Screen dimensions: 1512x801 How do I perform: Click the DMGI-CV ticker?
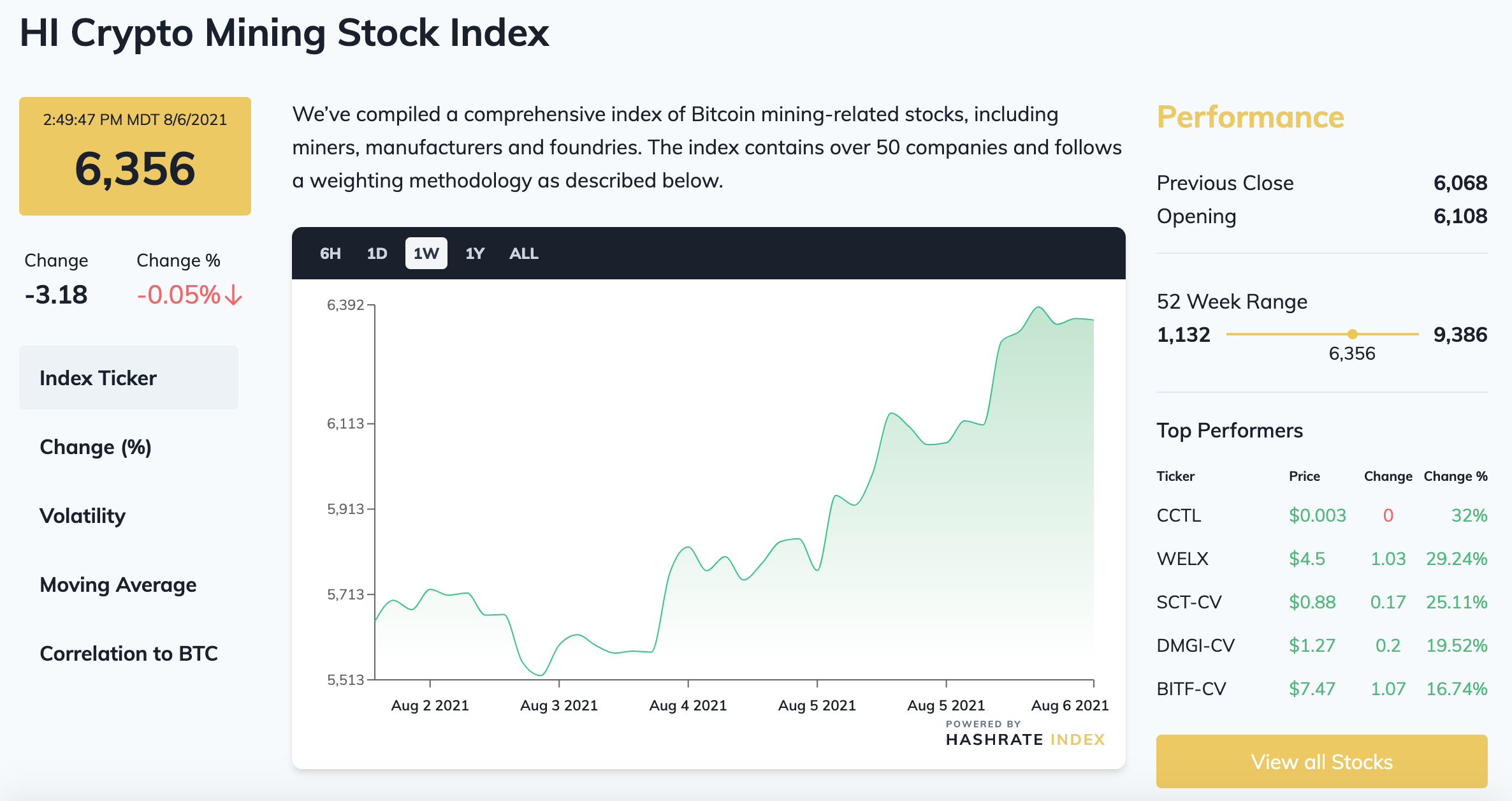tap(1195, 645)
